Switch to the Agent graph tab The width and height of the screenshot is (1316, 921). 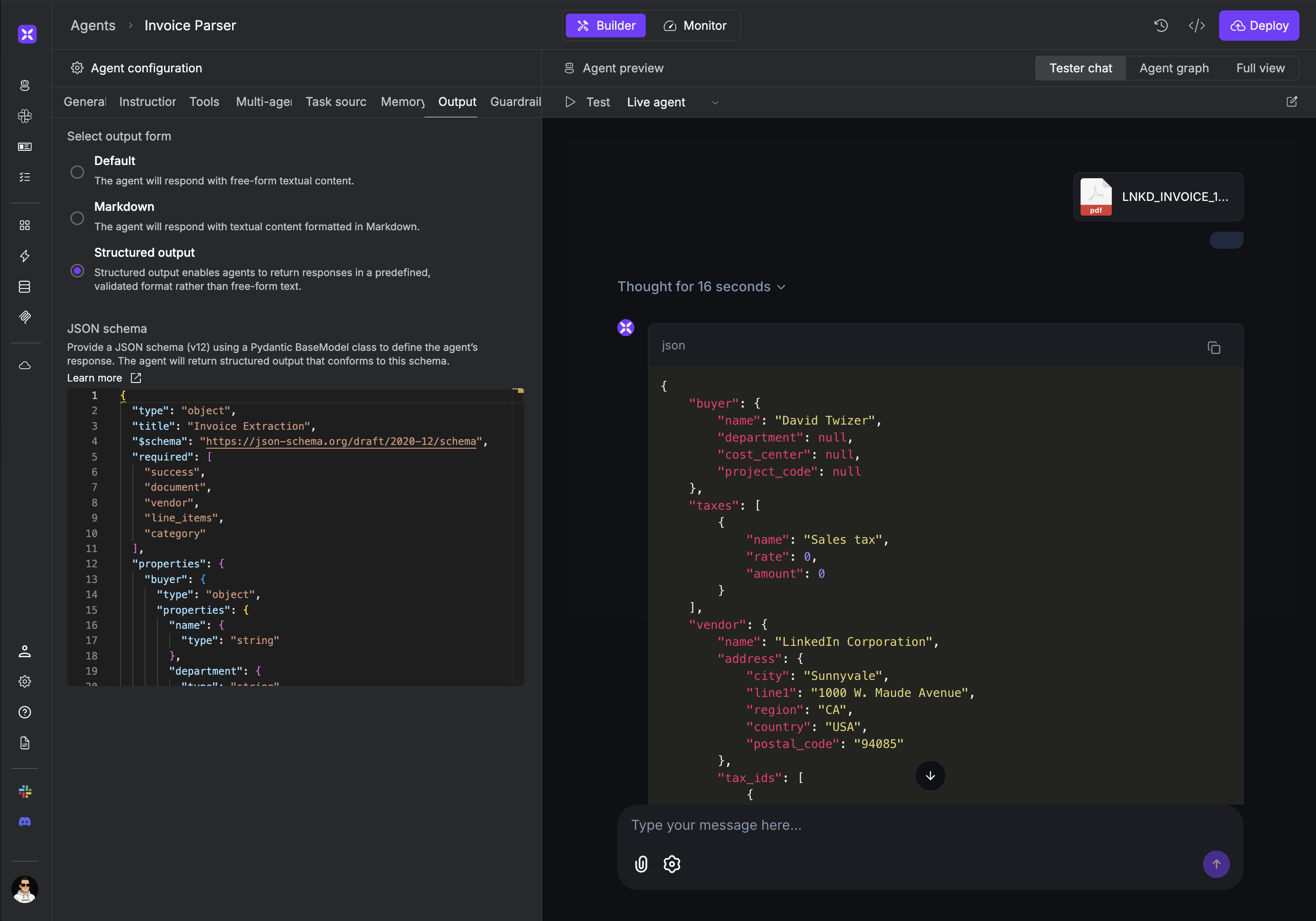pos(1173,68)
